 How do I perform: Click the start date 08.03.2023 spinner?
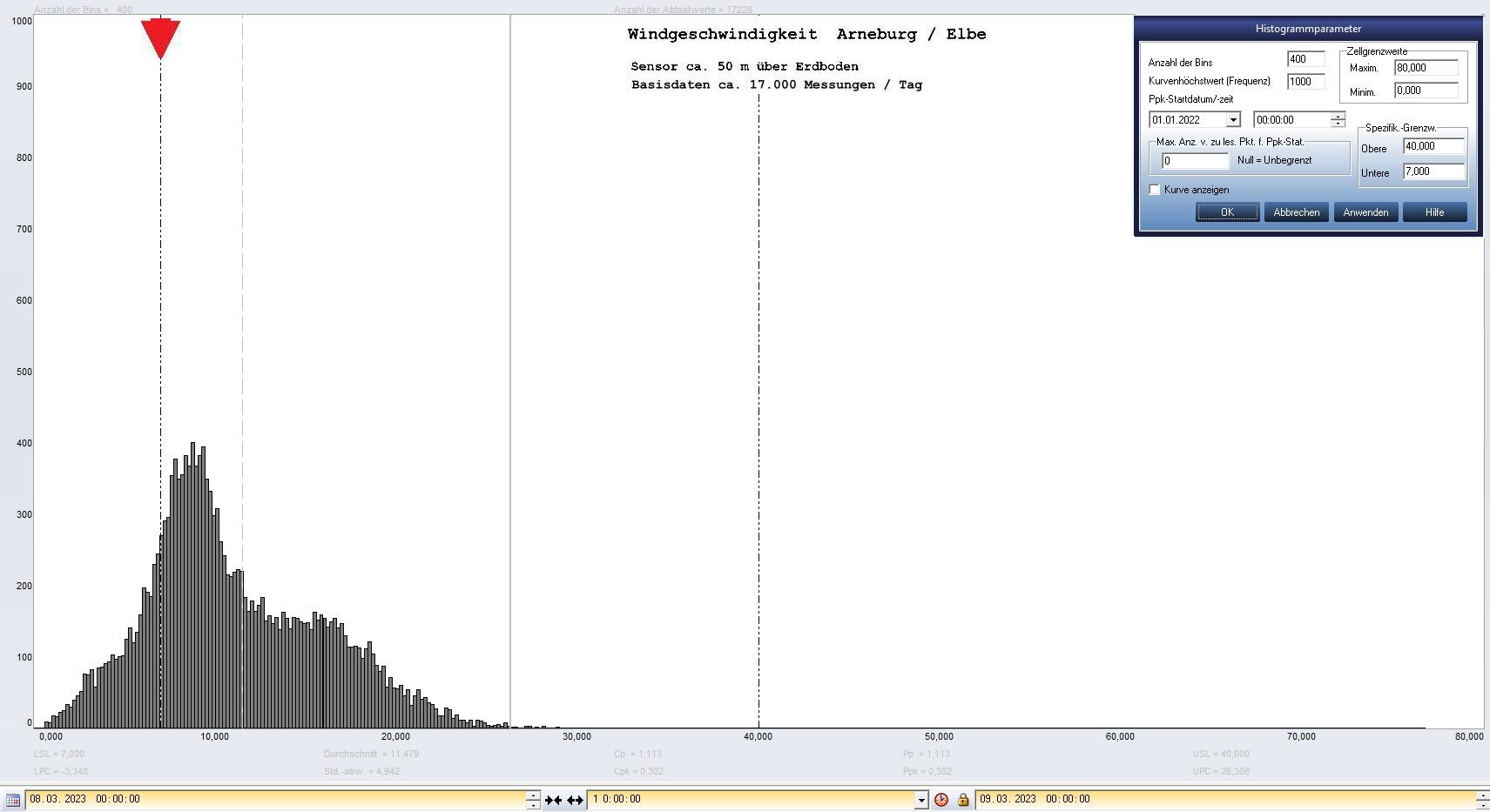tap(533, 800)
